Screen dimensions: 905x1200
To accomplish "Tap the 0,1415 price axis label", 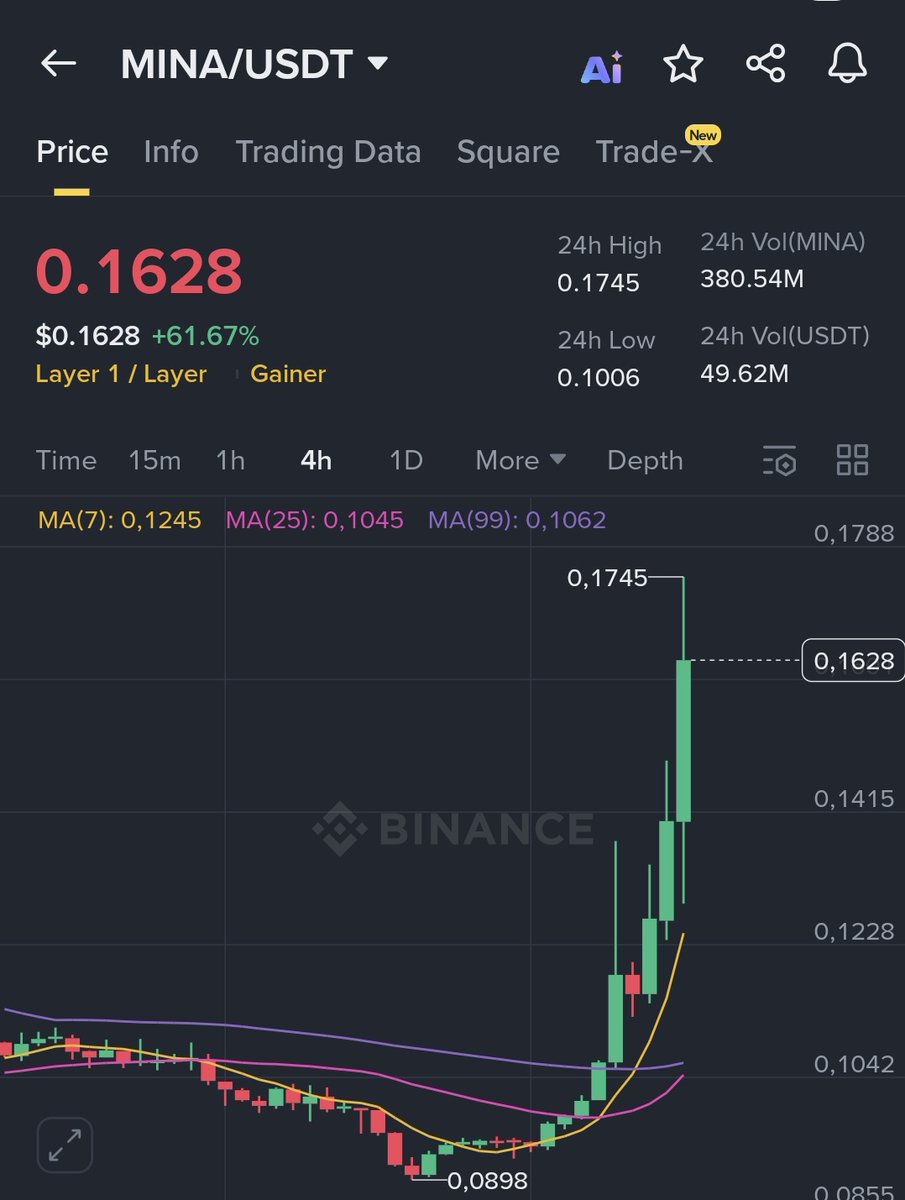I will (x=854, y=799).
